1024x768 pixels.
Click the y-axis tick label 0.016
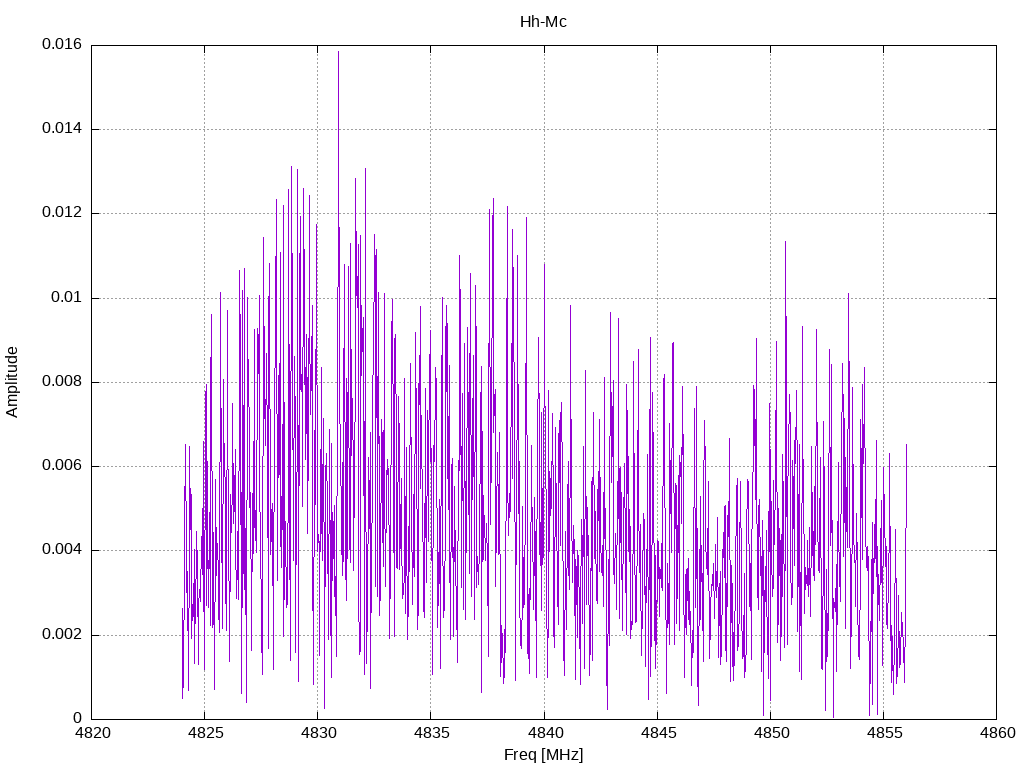(x=62, y=44)
